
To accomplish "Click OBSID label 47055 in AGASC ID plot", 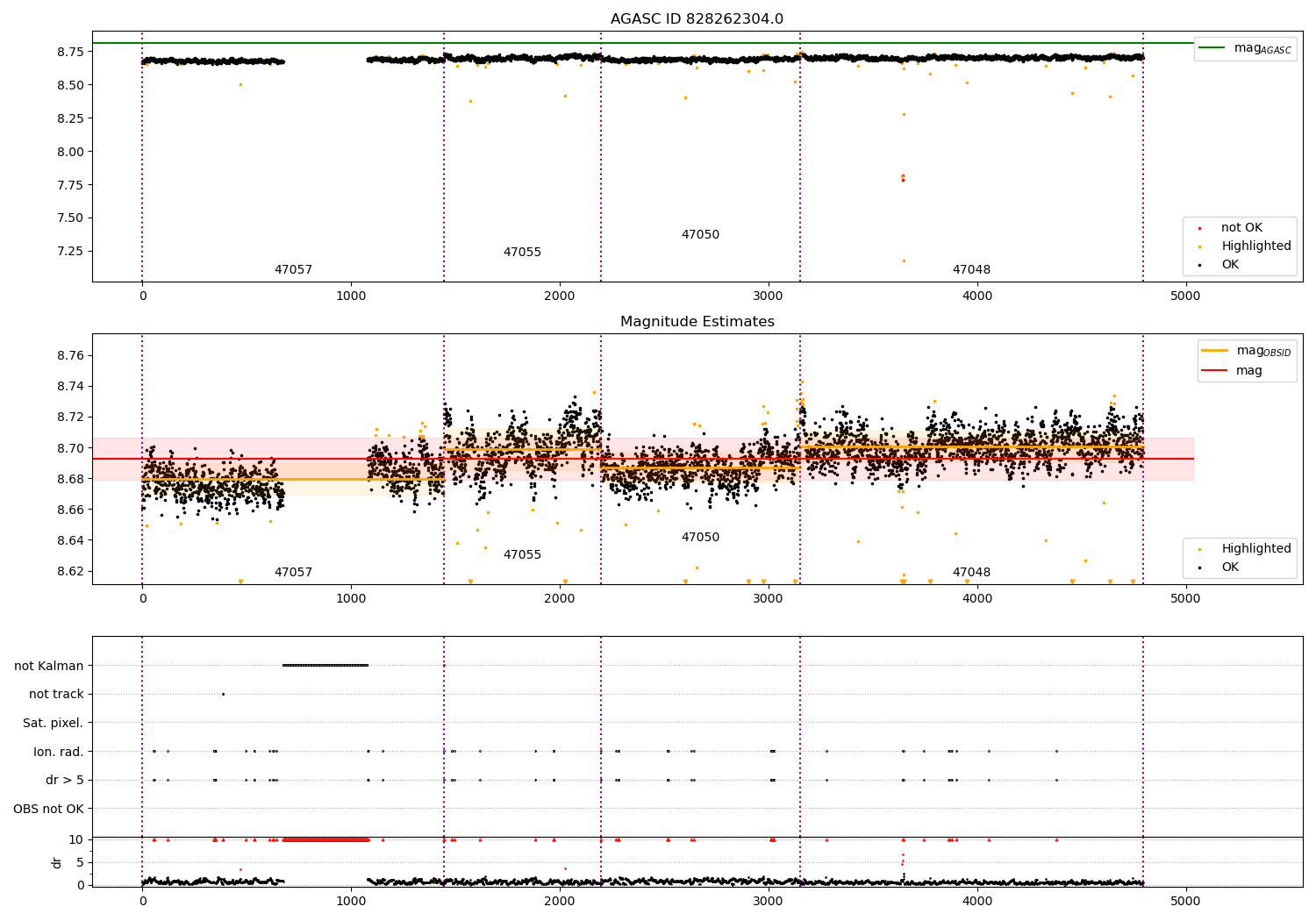I will click(x=522, y=253).
